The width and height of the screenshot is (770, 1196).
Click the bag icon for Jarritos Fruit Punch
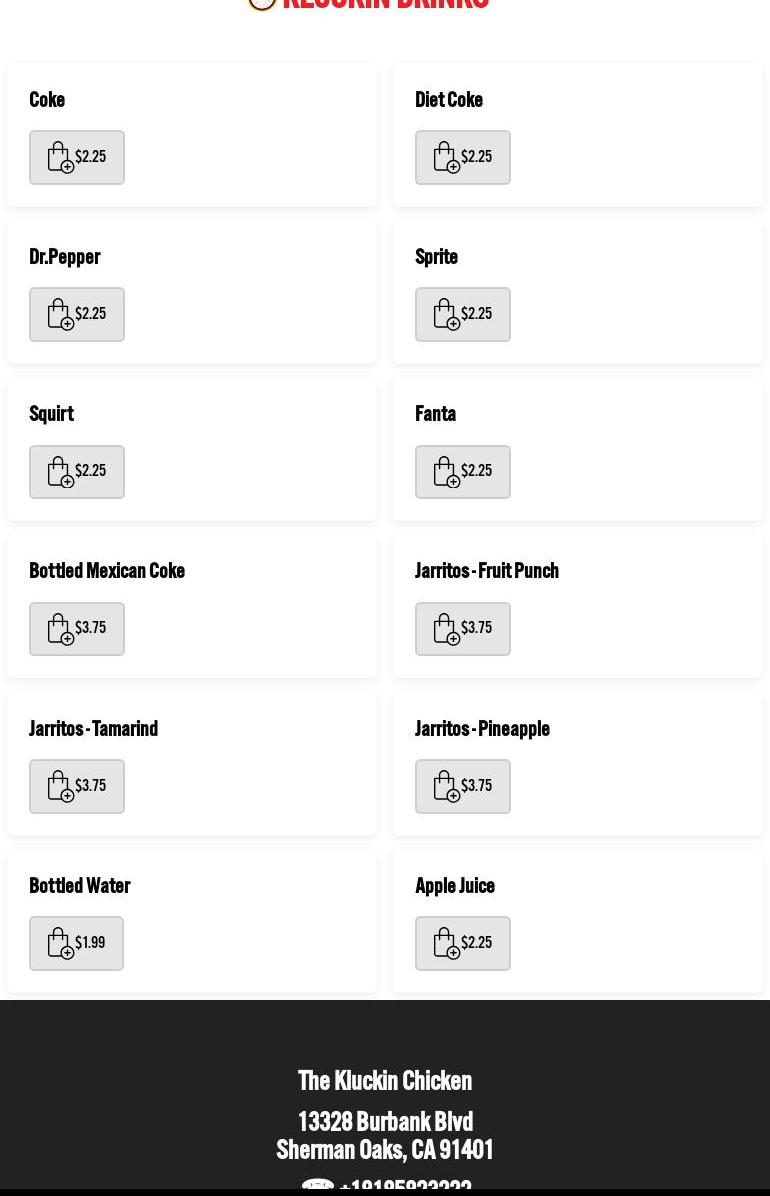[446, 629]
